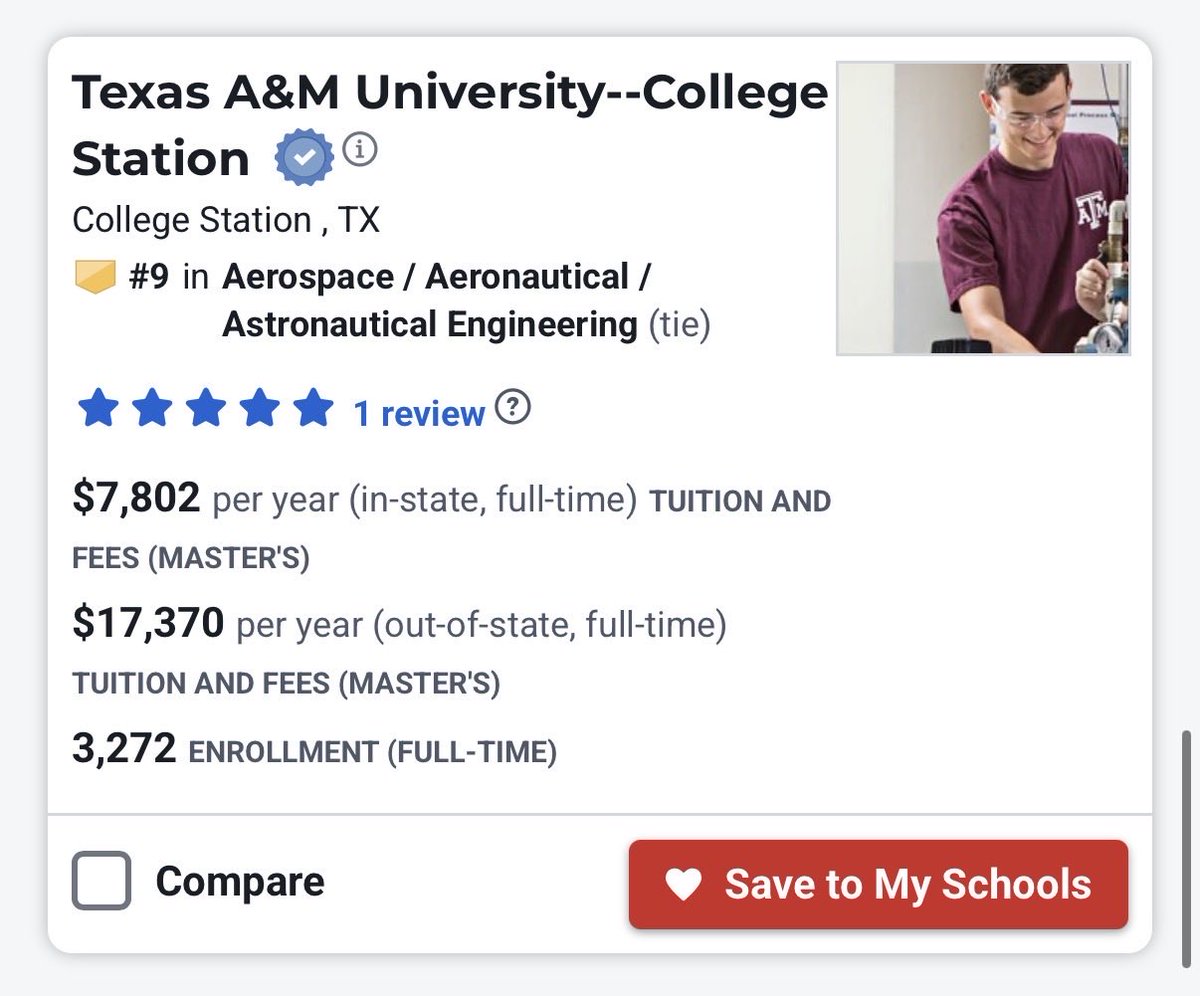Click the fifth blue rating star
The image size is (1200, 996).
313,410
